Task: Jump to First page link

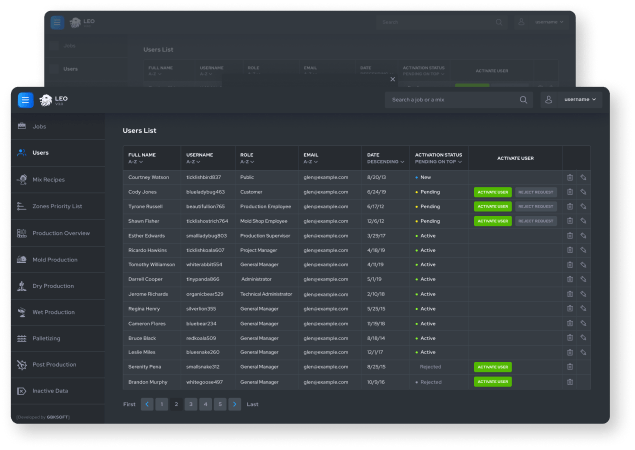Action: pos(129,404)
